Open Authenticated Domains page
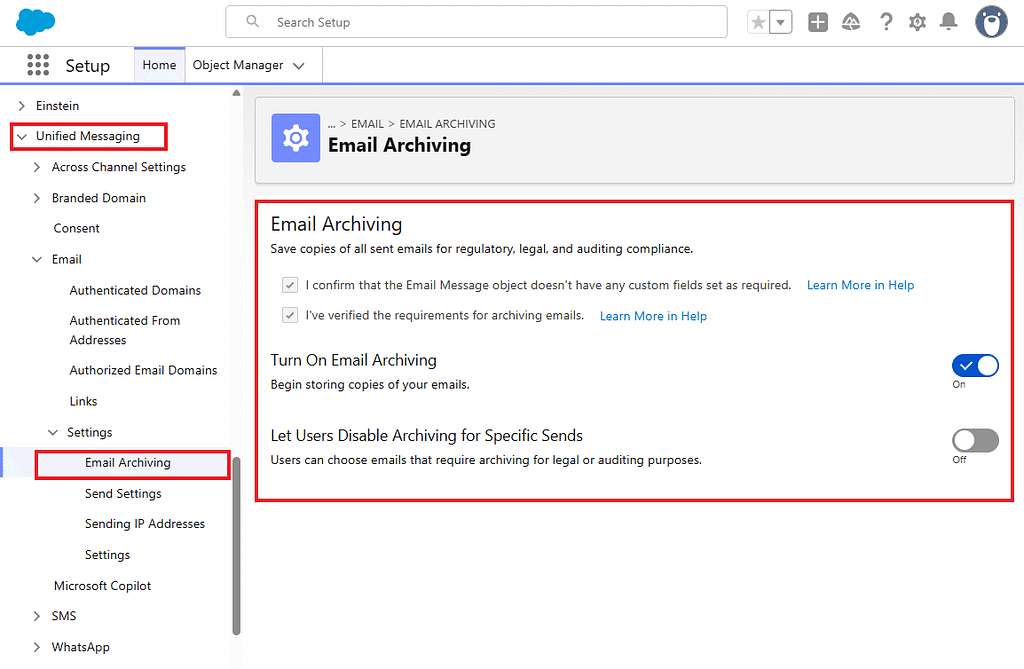Viewport: 1024px width, 669px height. (x=135, y=290)
